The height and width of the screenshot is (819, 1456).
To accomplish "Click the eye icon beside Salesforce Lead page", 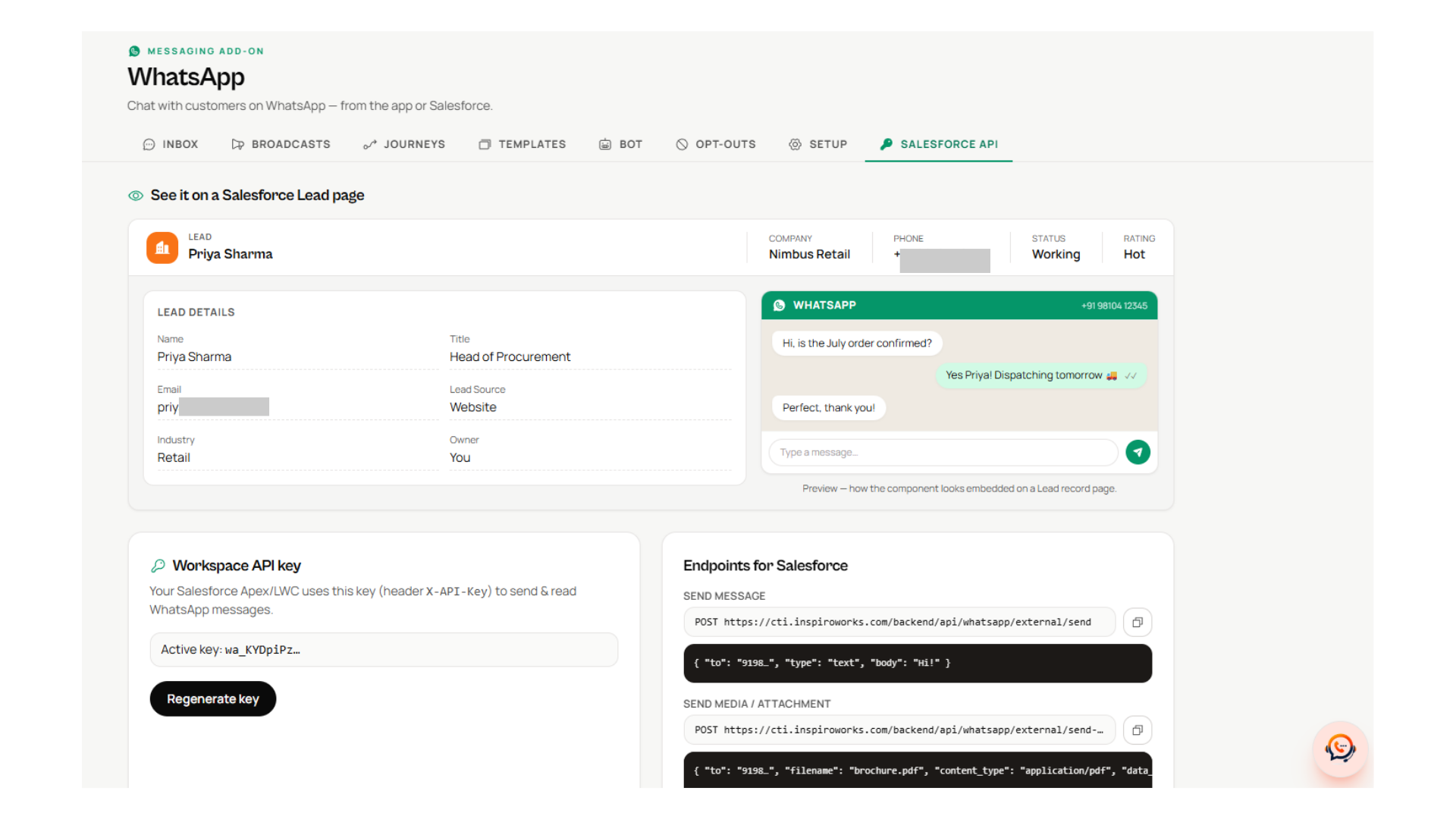I will pos(136,196).
